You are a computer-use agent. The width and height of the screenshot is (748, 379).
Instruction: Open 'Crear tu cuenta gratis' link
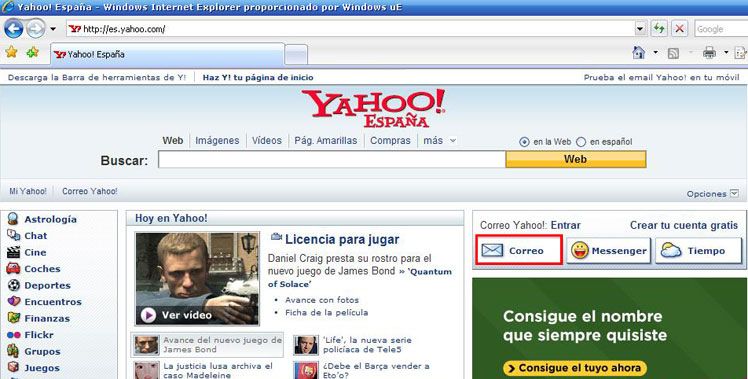684,225
